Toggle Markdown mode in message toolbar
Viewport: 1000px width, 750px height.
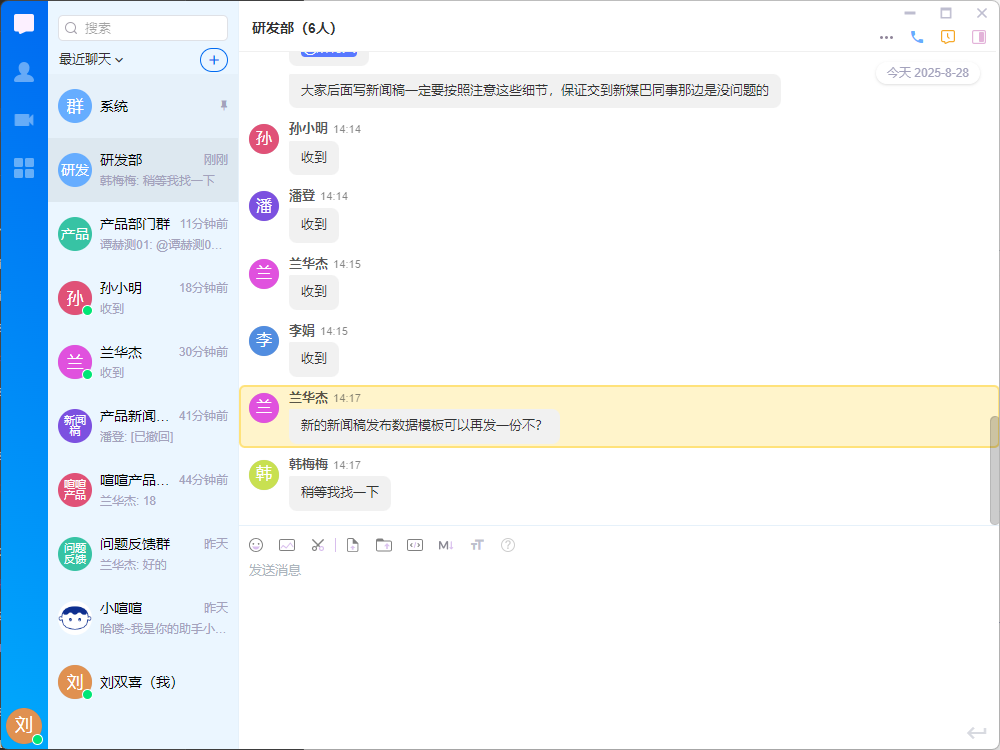coord(446,545)
